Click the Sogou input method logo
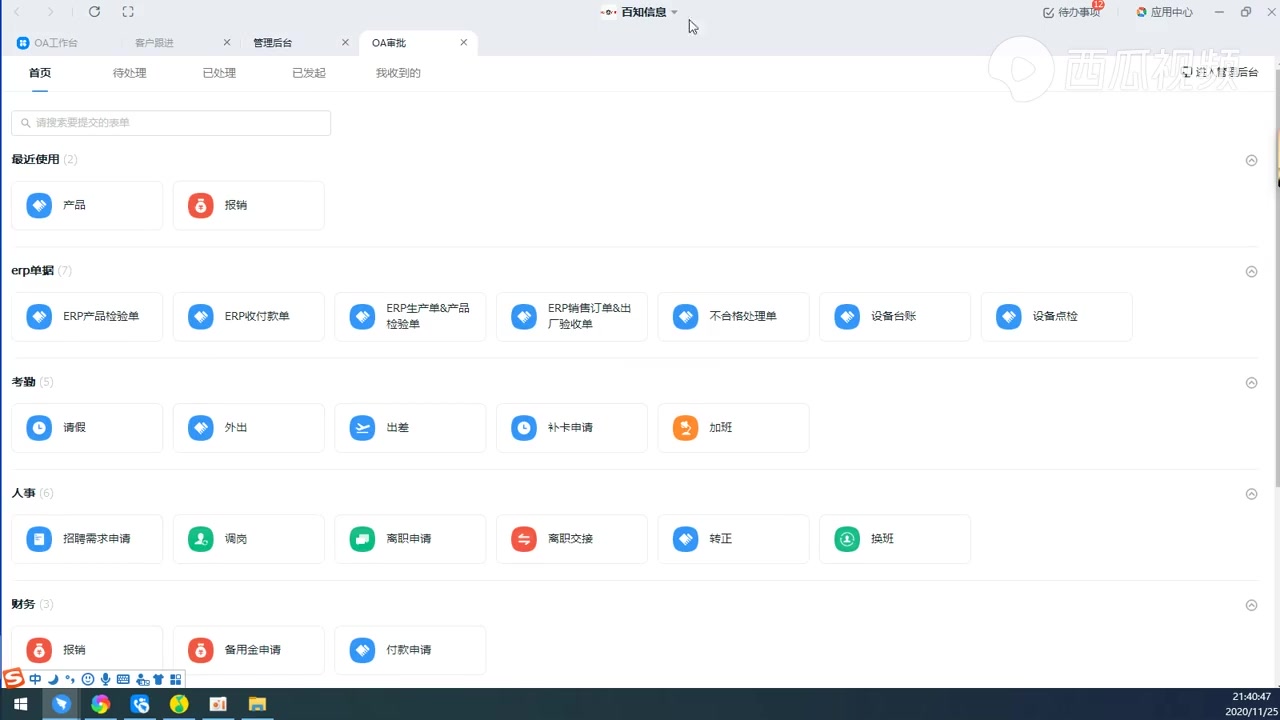This screenshot has height=720, width=1280. point(14,679)
